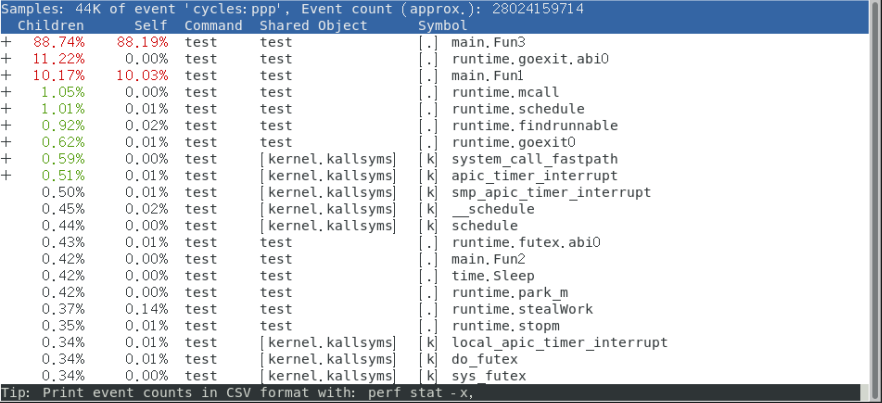Expand the apic_timer_interrupt row plus sign
The height and width of the screenshot is (403, 882).
click(x=6, y=176)
